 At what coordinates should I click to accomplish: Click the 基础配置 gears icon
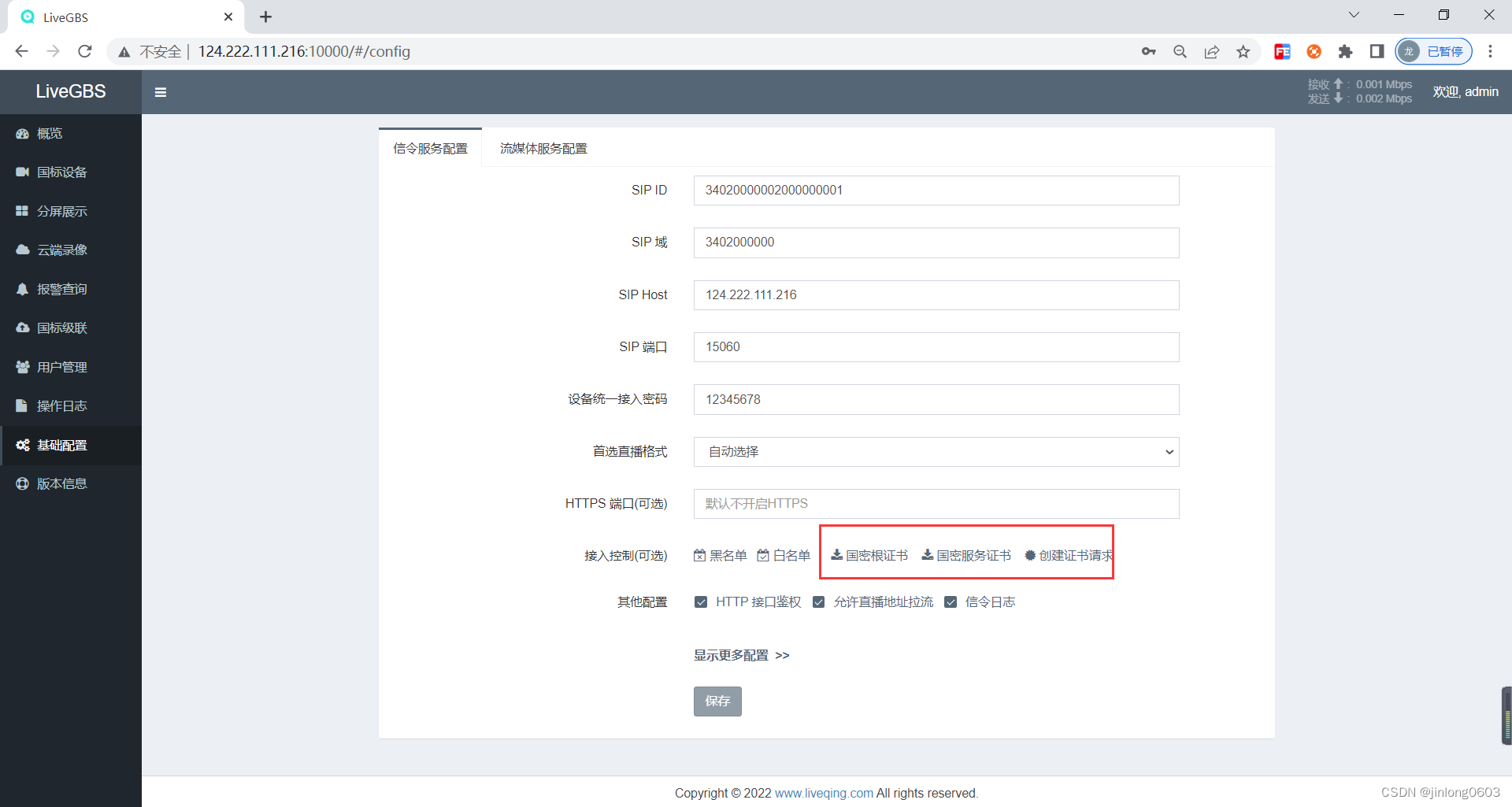click(x=22, y=445)
